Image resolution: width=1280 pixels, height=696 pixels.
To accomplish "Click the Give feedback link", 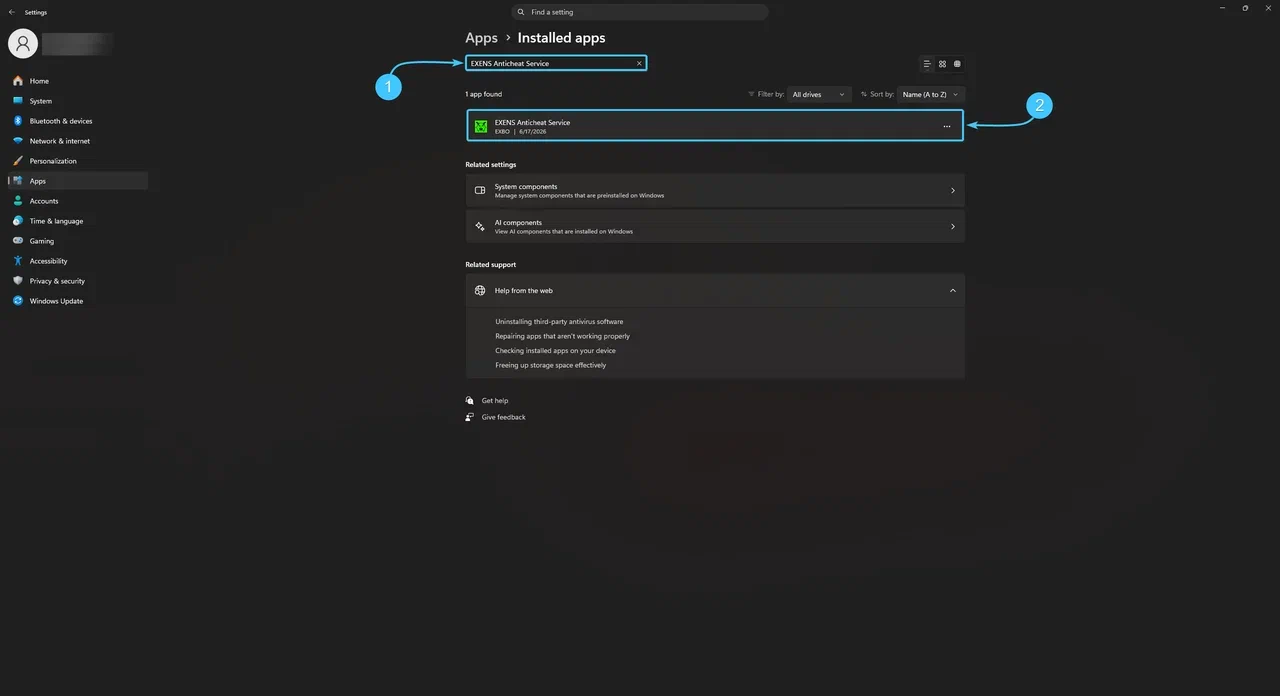I will pyautogui.click(x=503, y=417).
